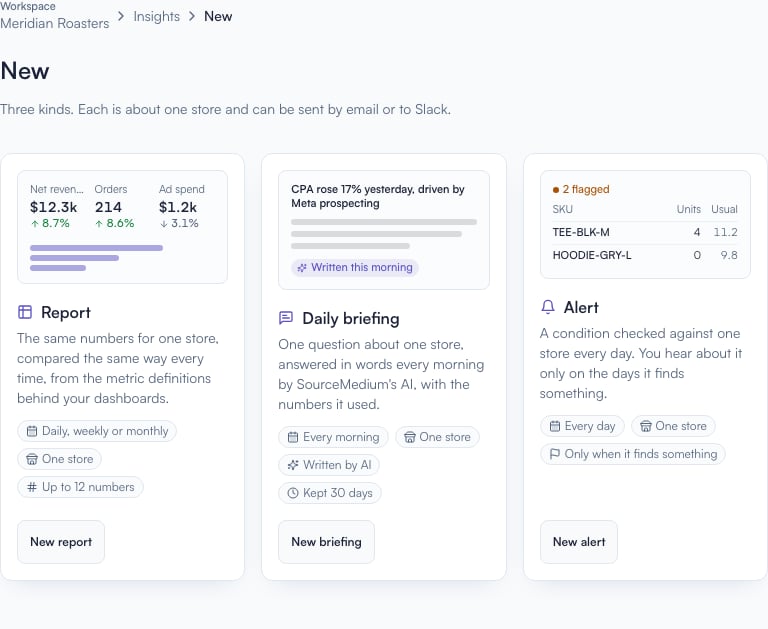768x629 pixels.
Task: Click store icon in Daily briefing's One store chip
Action: pos(409,437)
